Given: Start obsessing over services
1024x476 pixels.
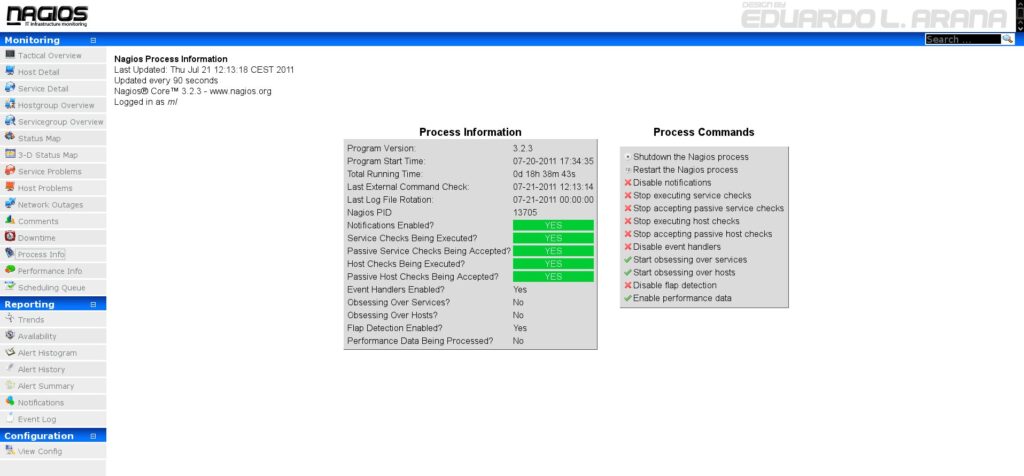Looking at the screenshot, I should (690, 260).
